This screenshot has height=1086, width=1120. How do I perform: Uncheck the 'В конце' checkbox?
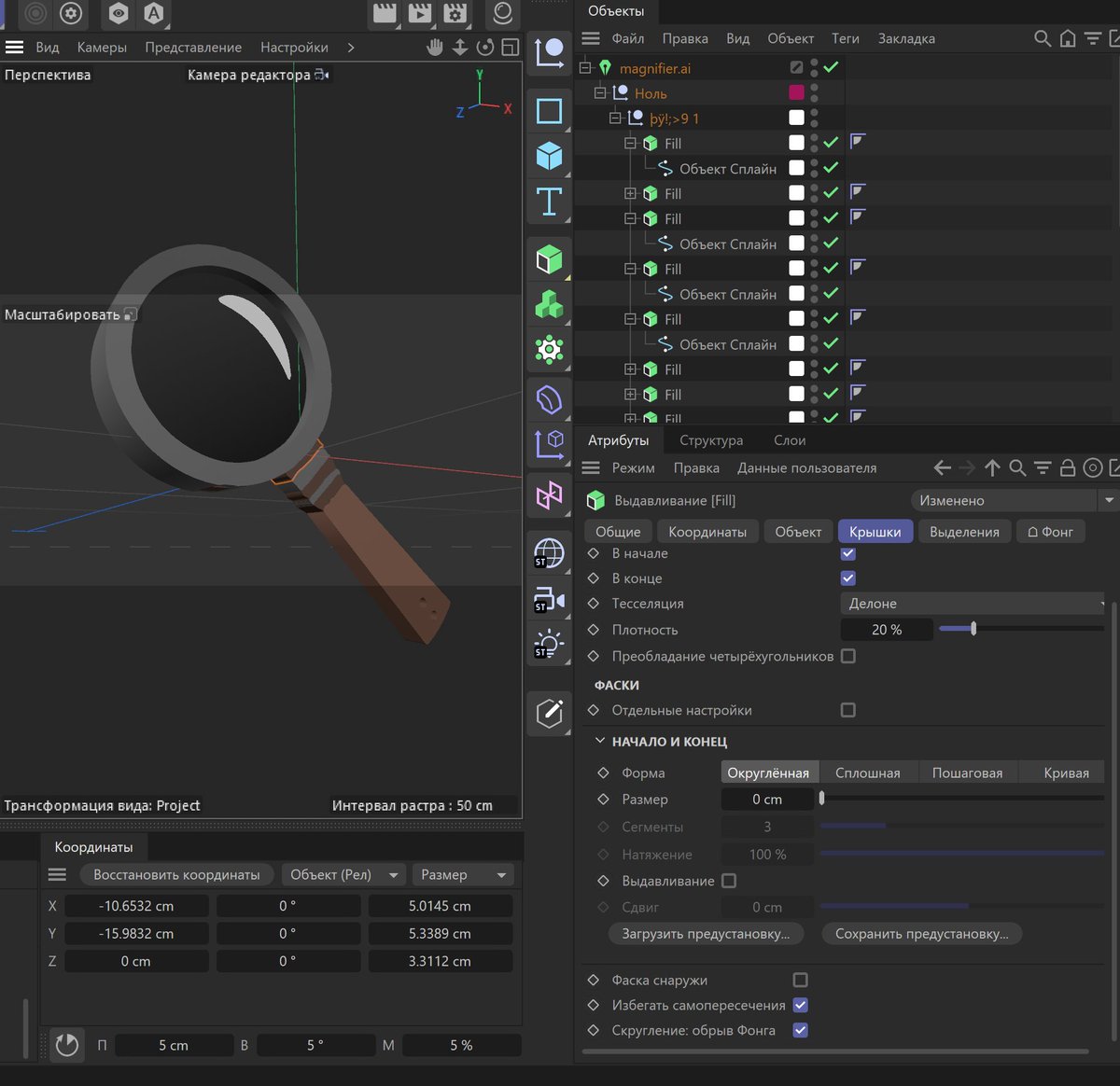848,578
